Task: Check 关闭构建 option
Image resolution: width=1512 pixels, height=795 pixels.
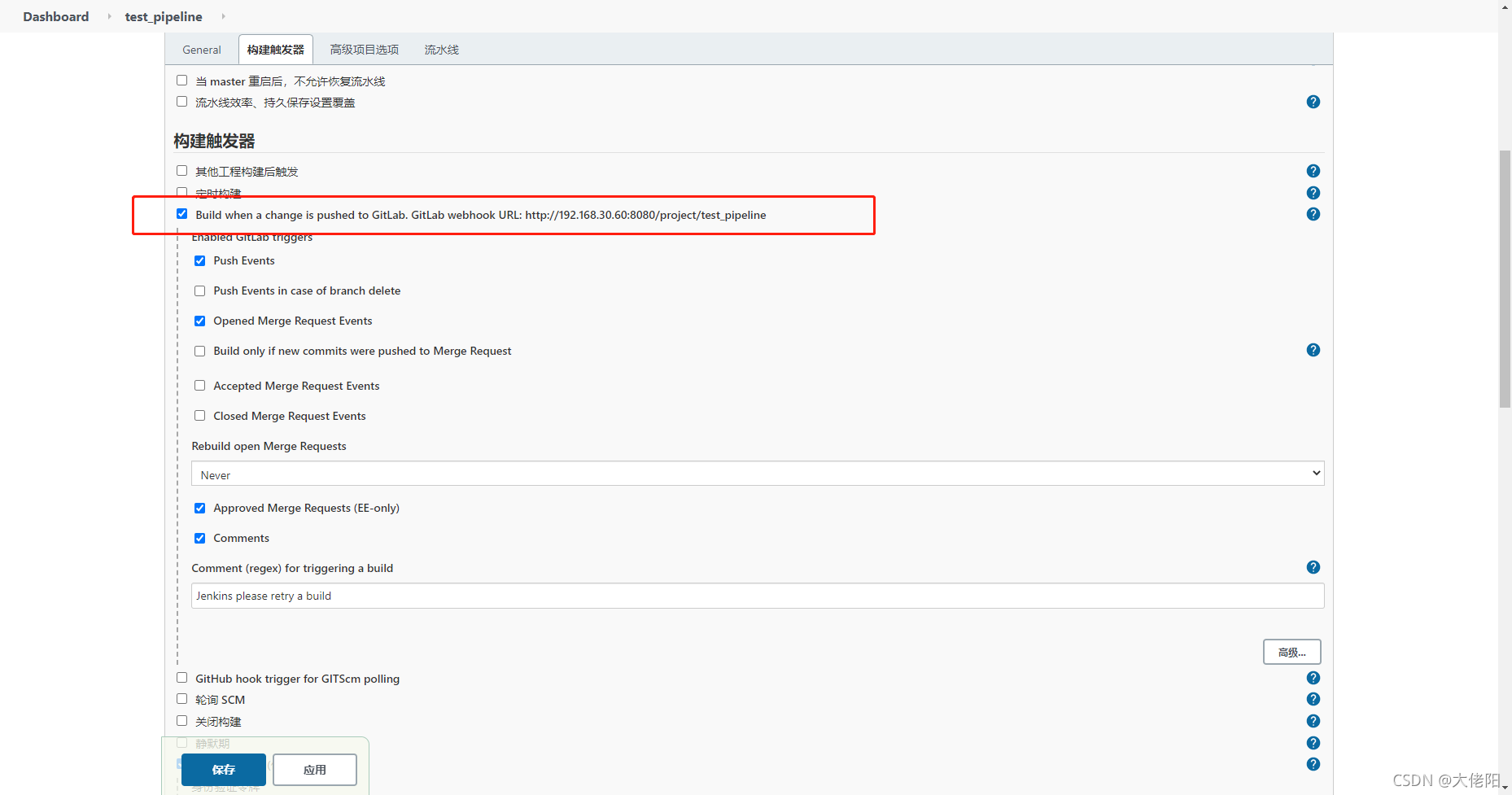Action: click(181, 721)
